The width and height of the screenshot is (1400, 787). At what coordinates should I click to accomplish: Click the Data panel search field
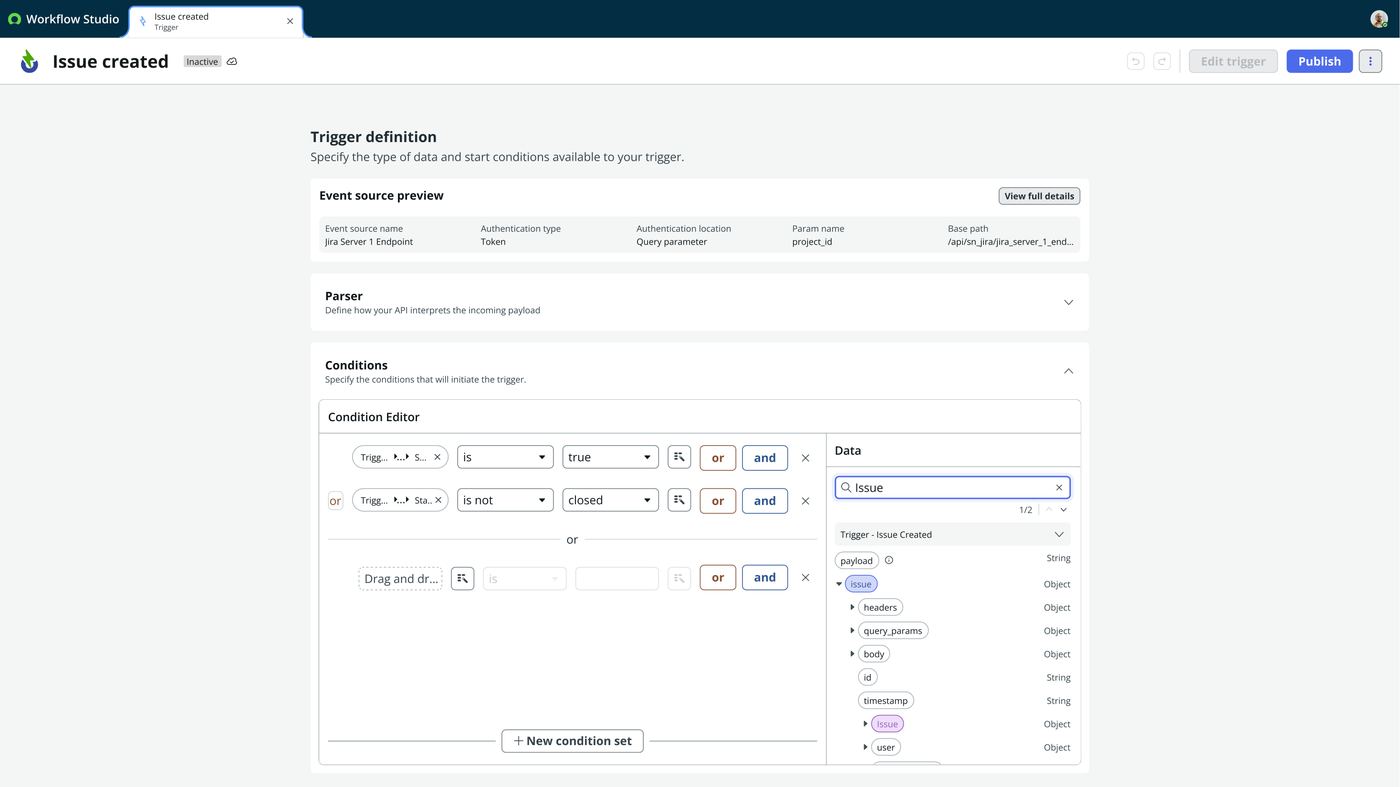(x=952, y=487)
